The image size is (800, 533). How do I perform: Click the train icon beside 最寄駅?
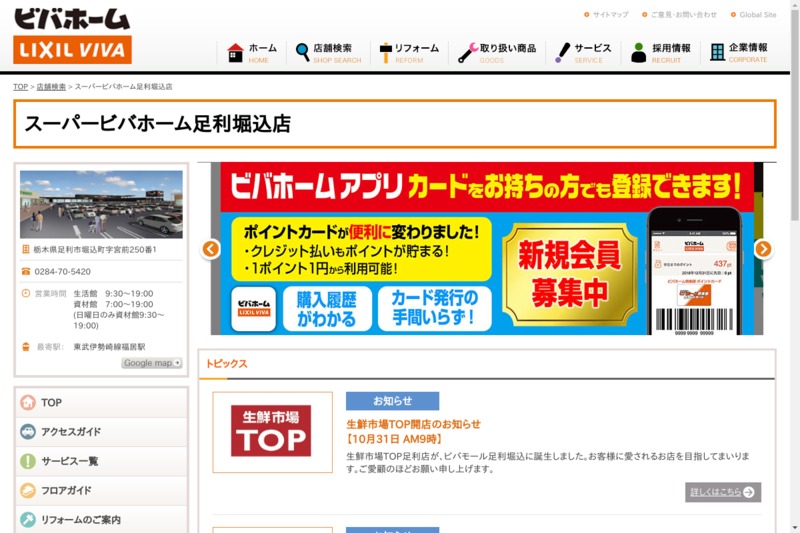[26, 347]
